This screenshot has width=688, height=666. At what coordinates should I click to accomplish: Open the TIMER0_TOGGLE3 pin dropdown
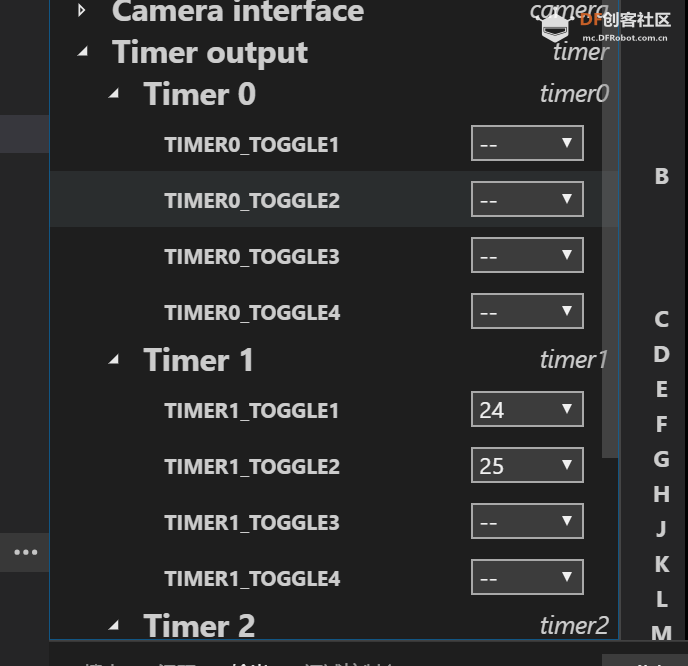point(527,255)
